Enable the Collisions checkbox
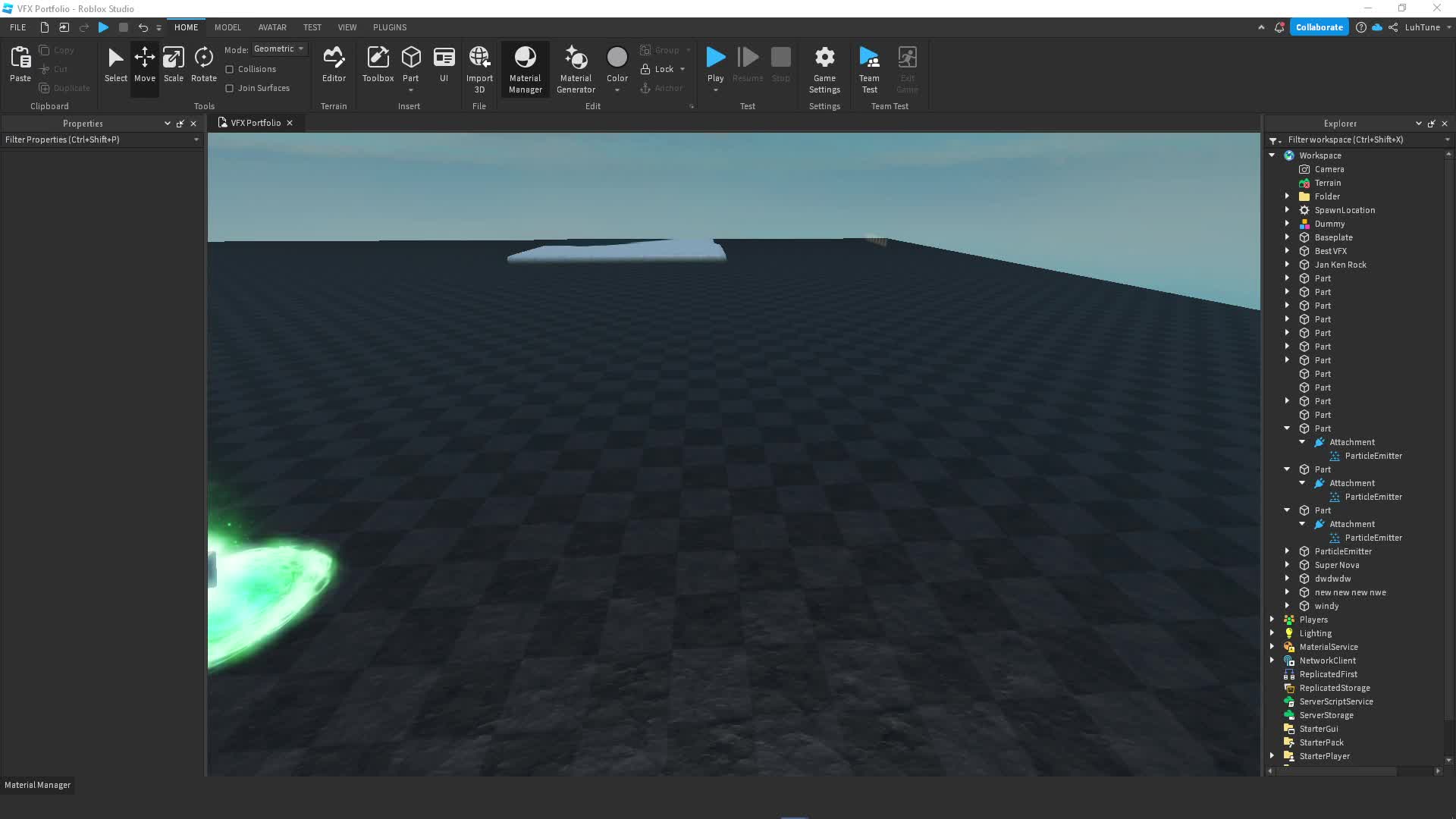 click(x=230, y=69)
